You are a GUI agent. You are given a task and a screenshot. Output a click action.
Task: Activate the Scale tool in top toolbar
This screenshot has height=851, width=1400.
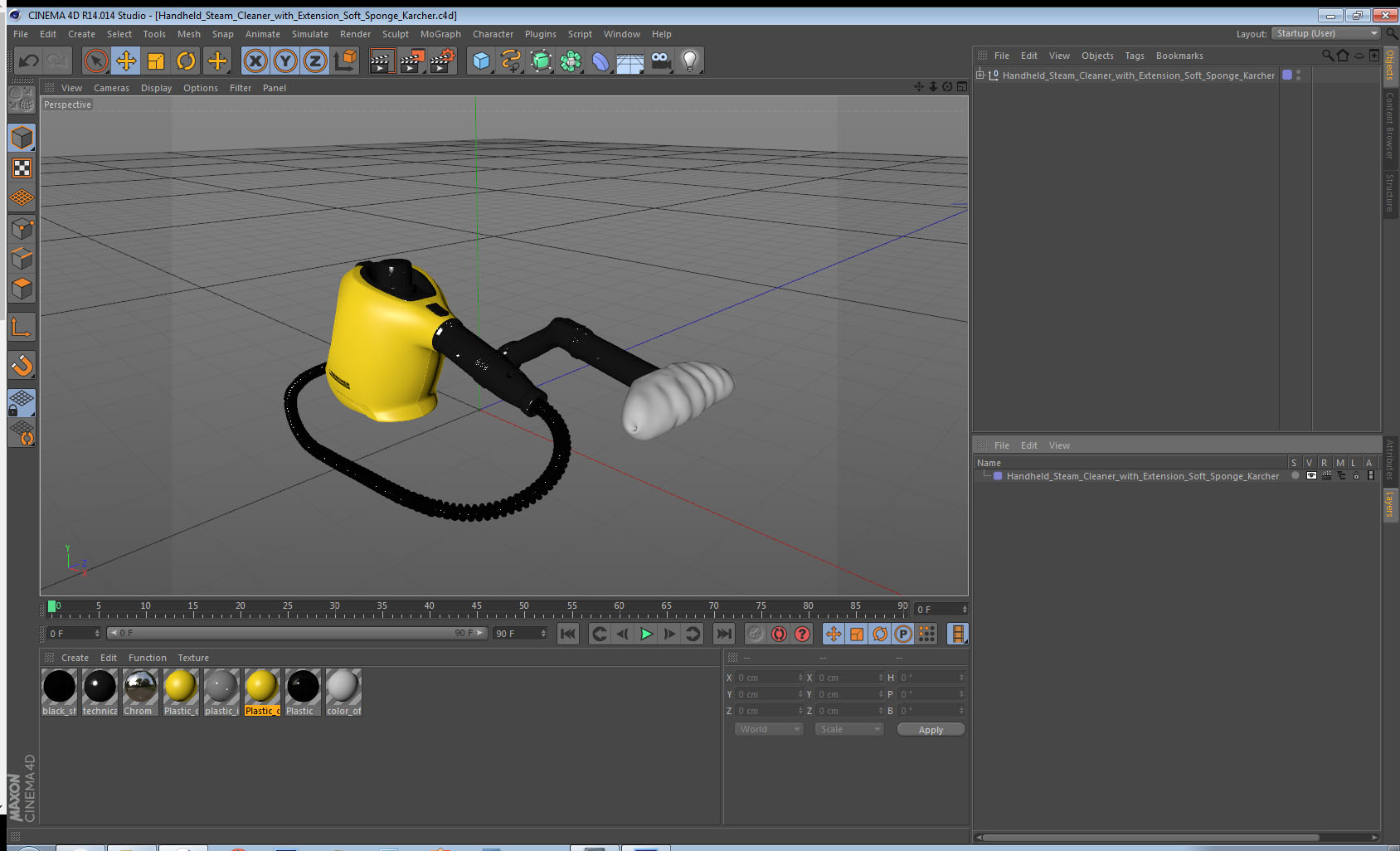click(156, 61)
